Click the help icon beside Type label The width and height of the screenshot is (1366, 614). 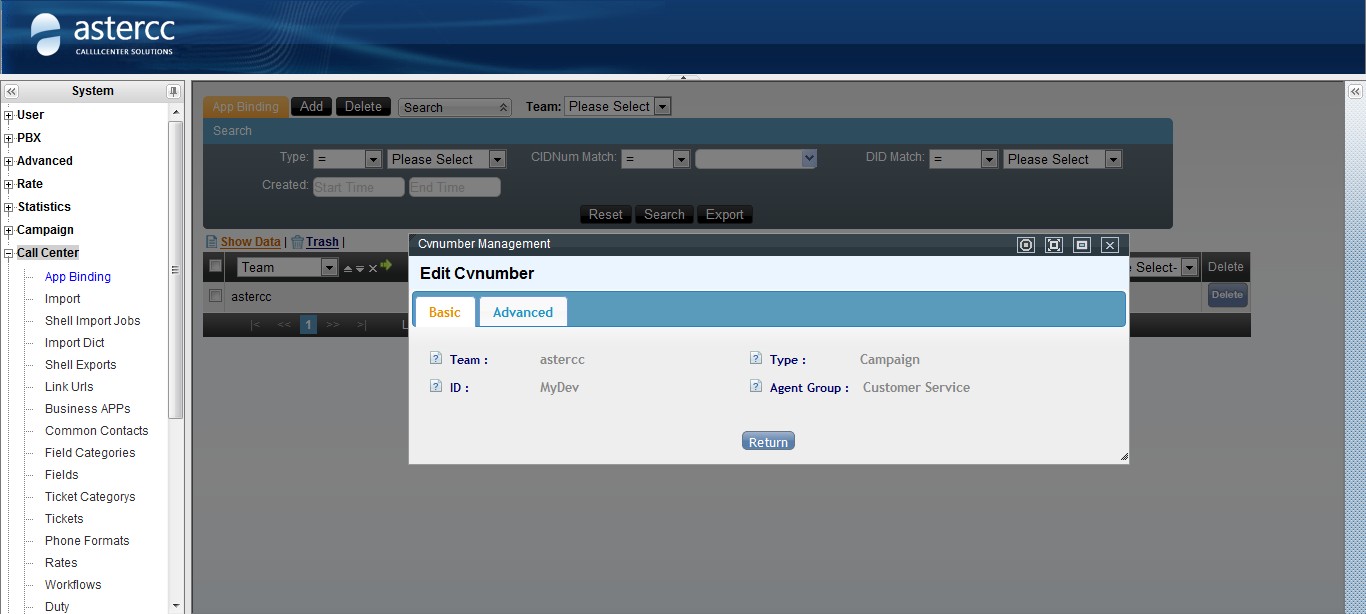[x=756, y=359]
